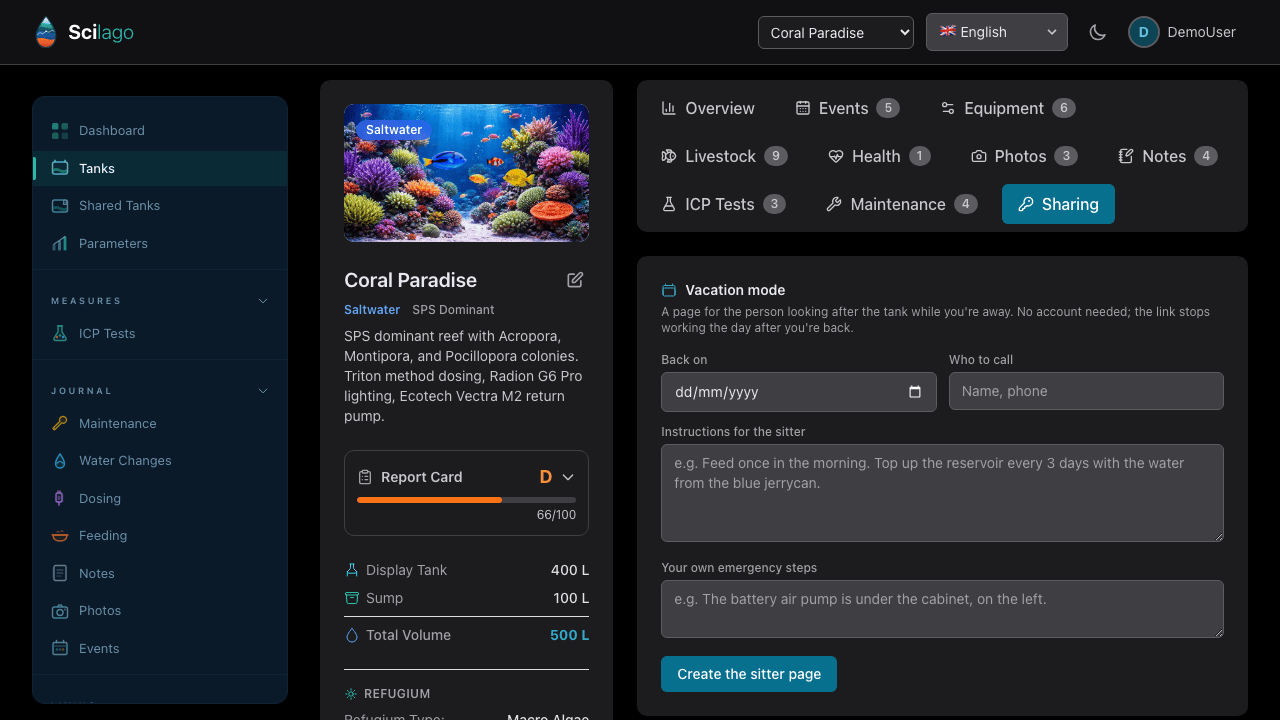Image resolution: width=1280 pixels, height=720 pixels.
Task: Switch to the Photos tab
Action: 1024,156
